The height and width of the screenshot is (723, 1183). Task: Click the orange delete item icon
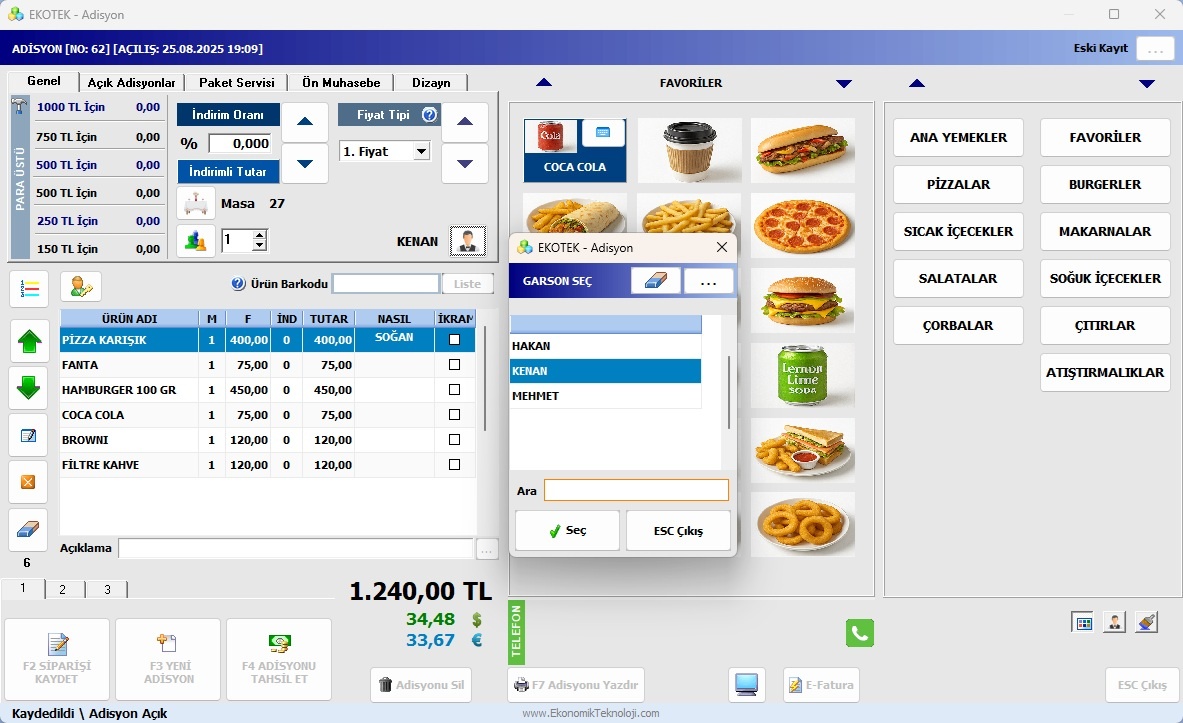(28, 481)
